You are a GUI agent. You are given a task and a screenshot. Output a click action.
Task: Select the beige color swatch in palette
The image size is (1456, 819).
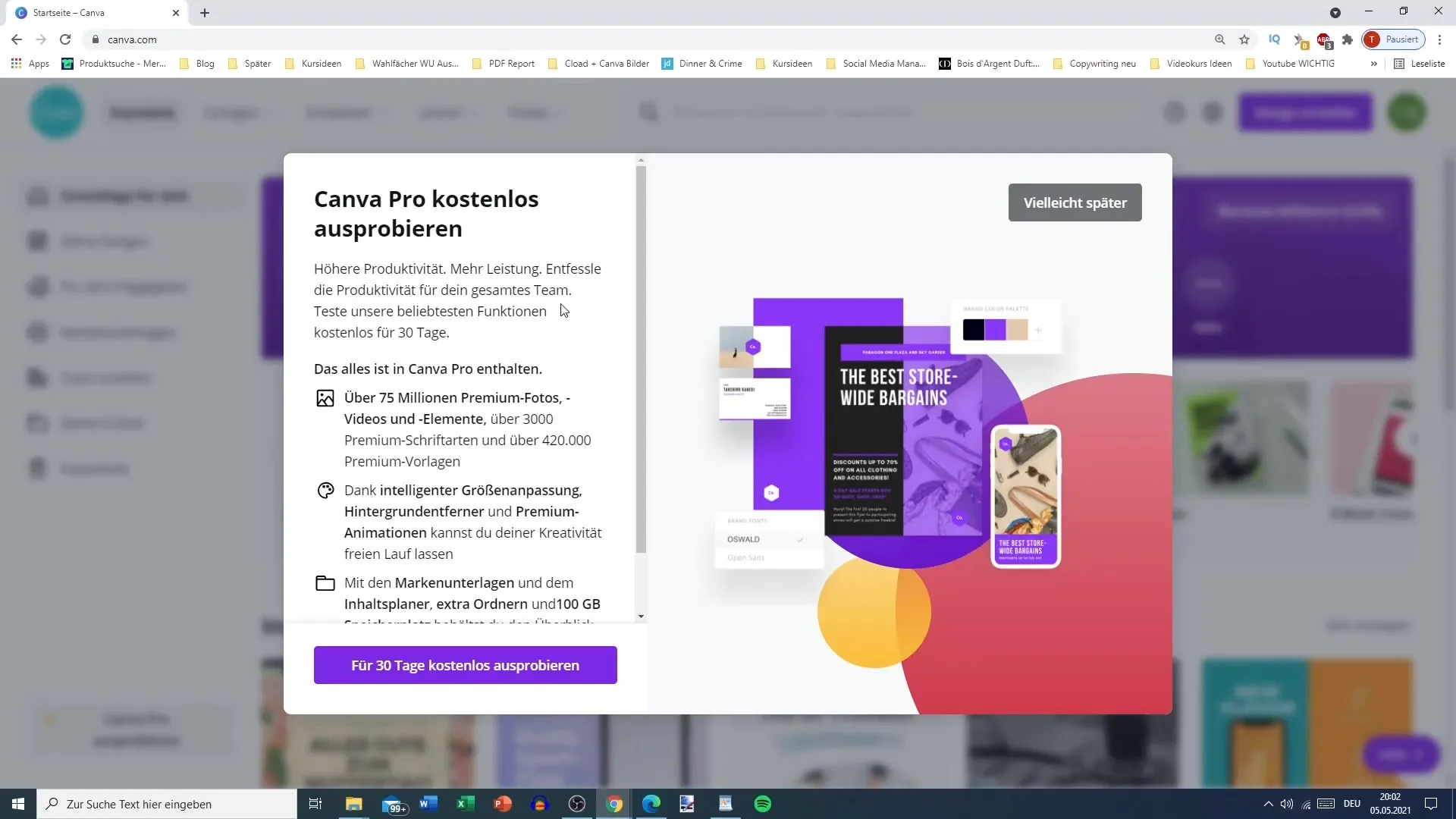(1017, 330)
